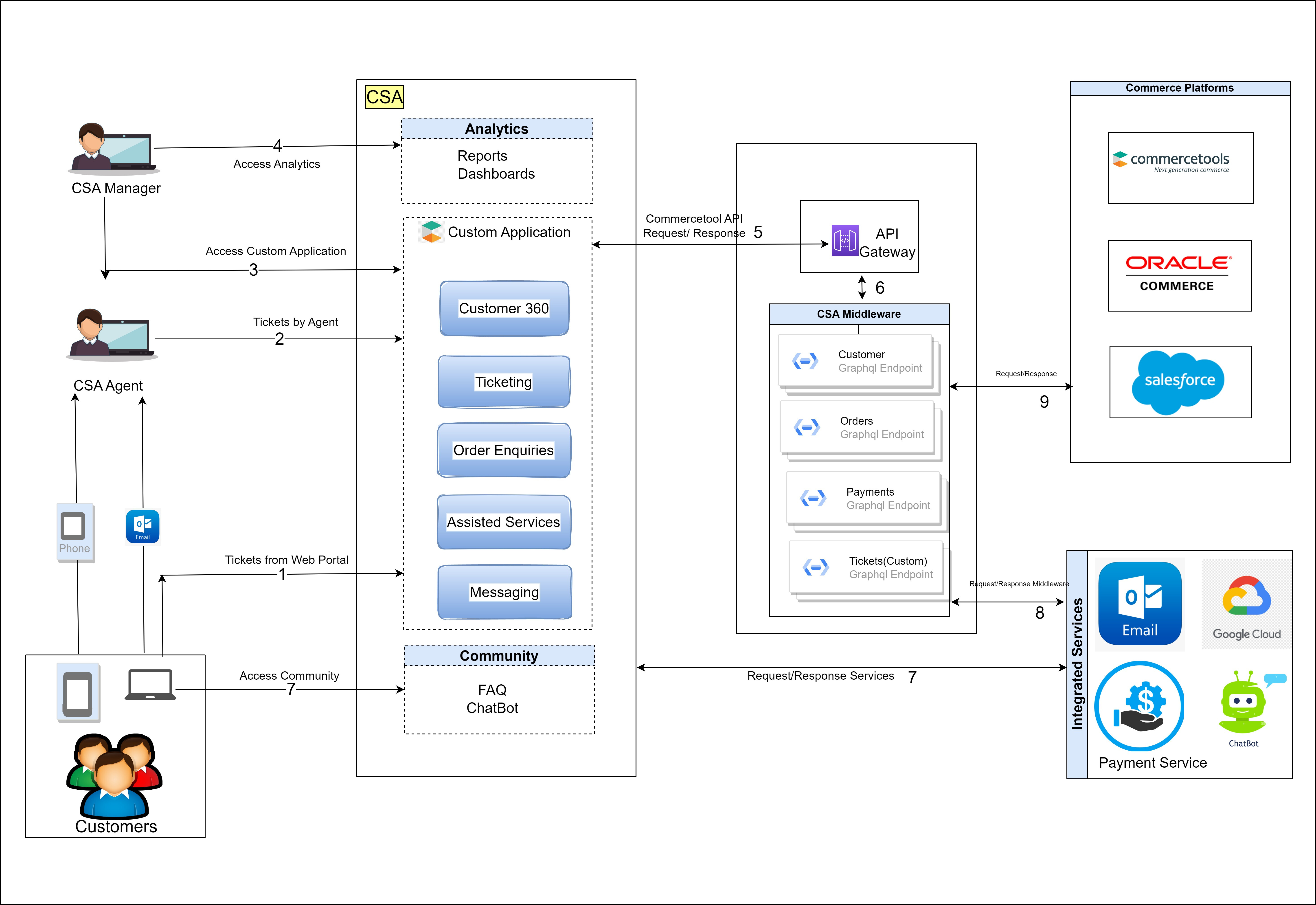Screen dimensions: 1316x905
Task: Click the Commerce Platforms title bar
Action: coord(1179,88)
